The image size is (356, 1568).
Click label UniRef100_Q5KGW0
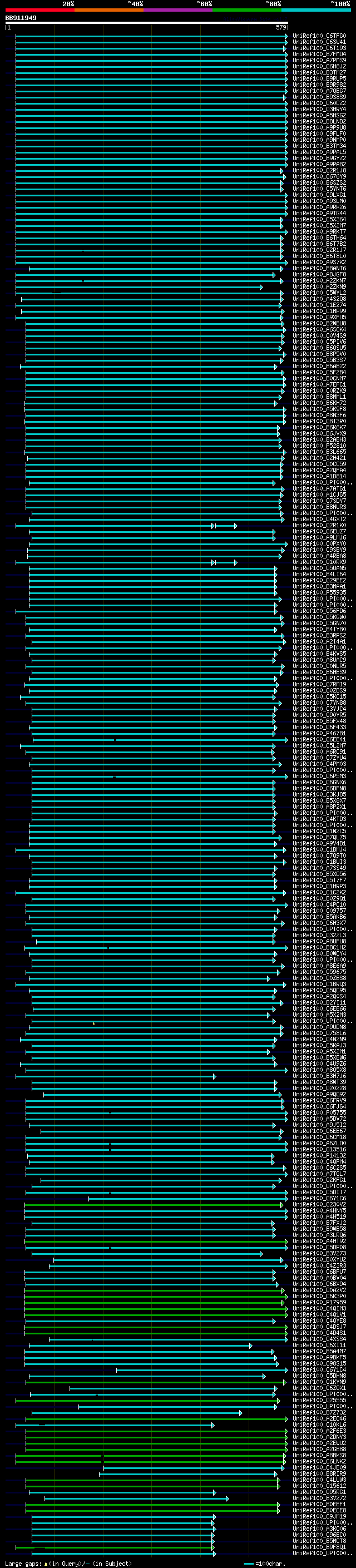pos(319,617)
